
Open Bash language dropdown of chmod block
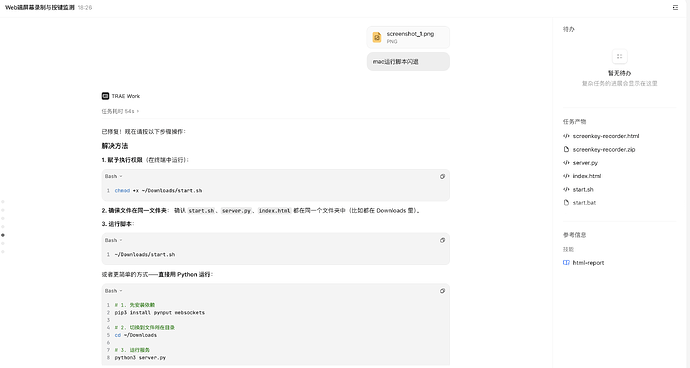click(x=114, y=177)
